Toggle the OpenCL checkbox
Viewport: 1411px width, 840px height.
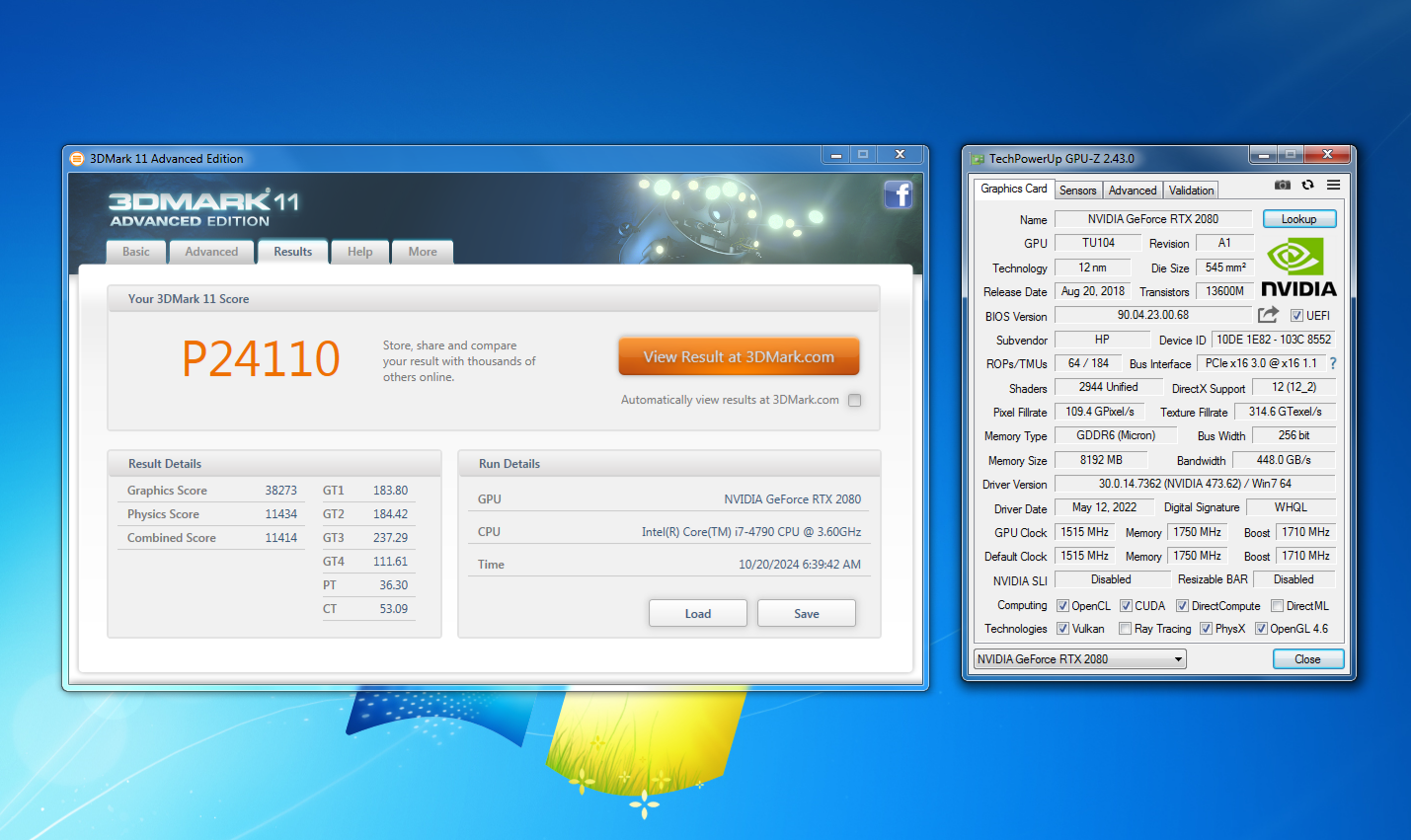click(1063, 606)
